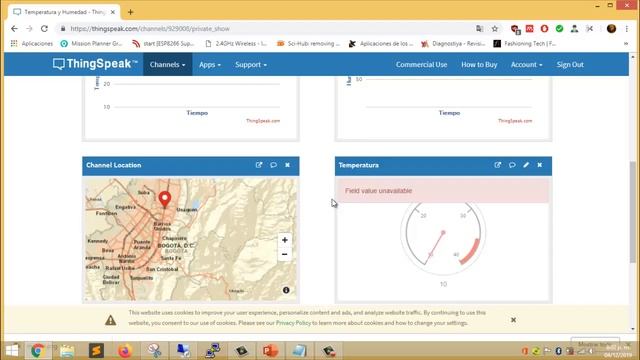
Task: Open a new browser tab
Action: click(131, 12)
